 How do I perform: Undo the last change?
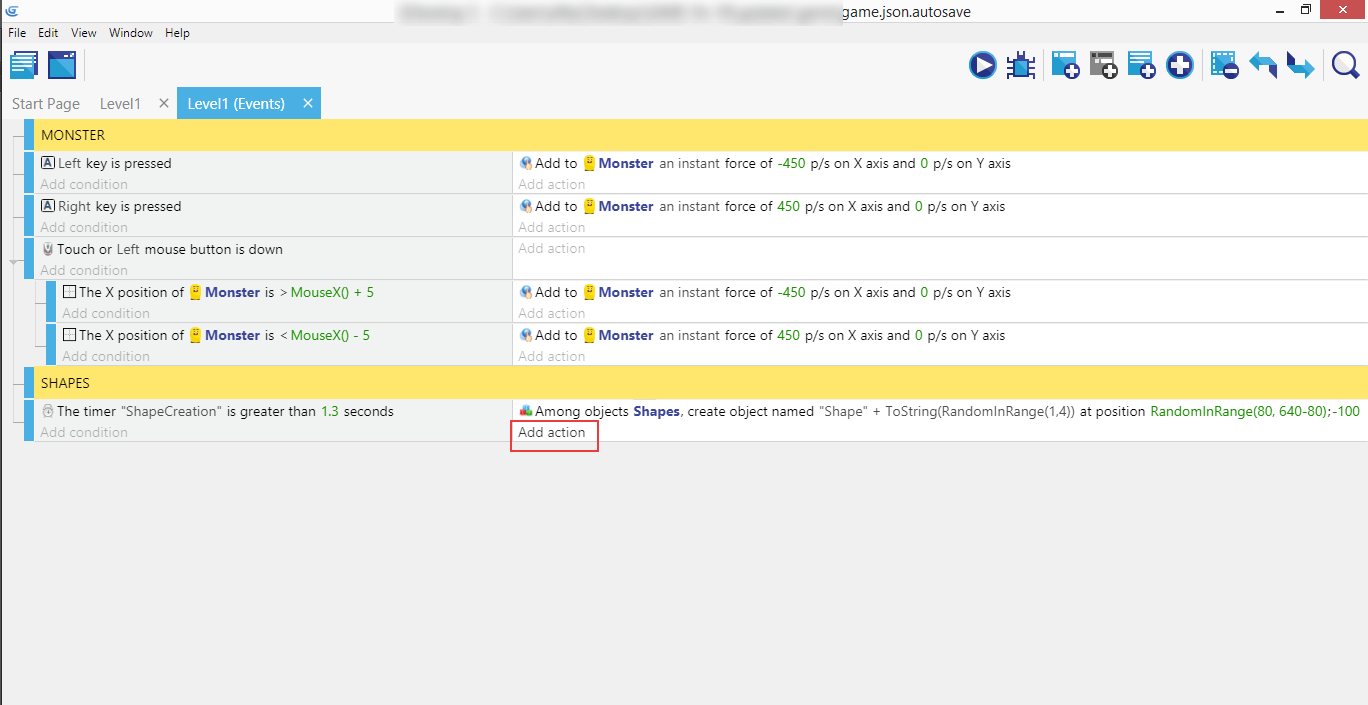(1263, 66)
